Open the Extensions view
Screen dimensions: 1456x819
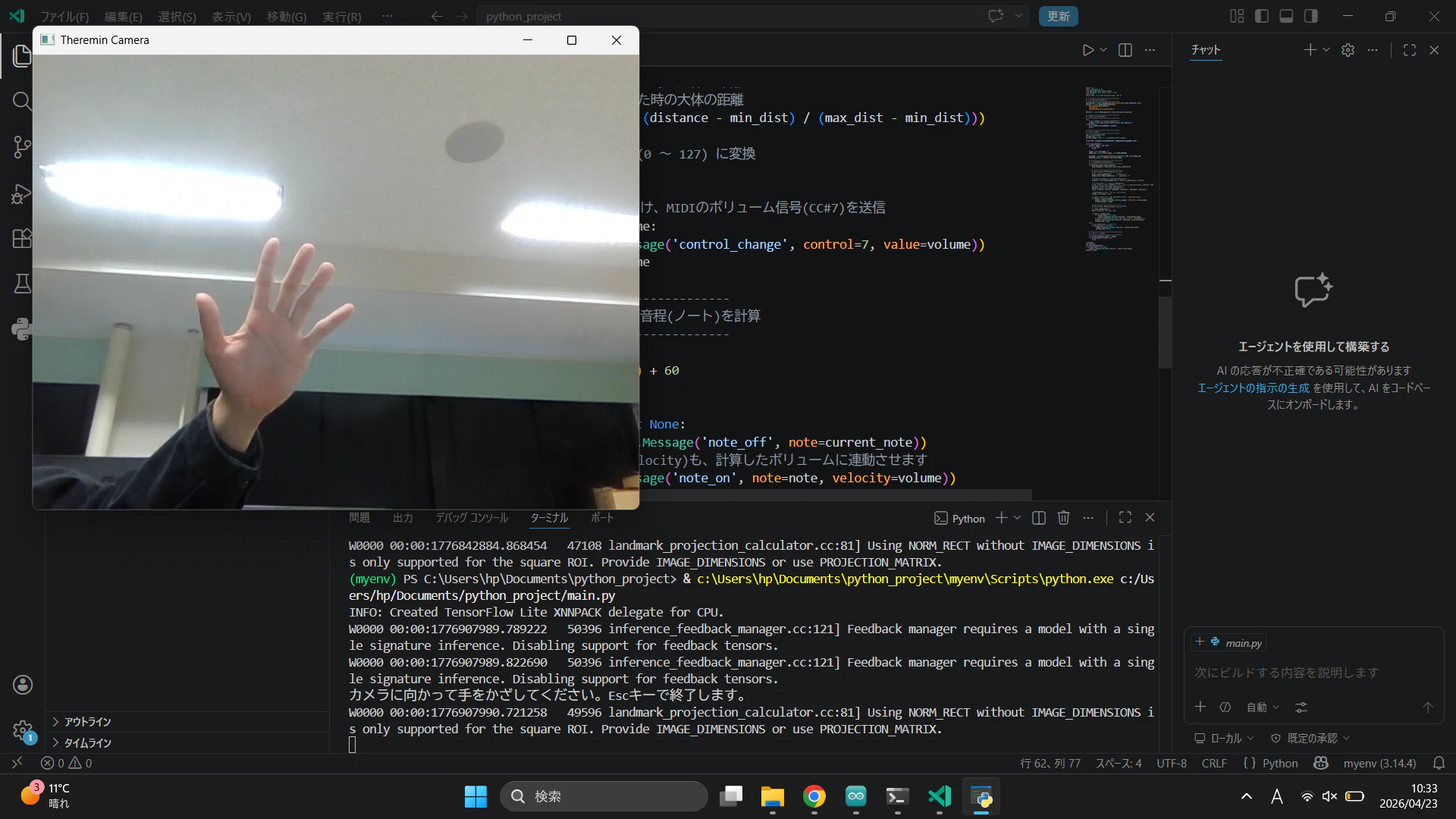(x=22, y=238)
